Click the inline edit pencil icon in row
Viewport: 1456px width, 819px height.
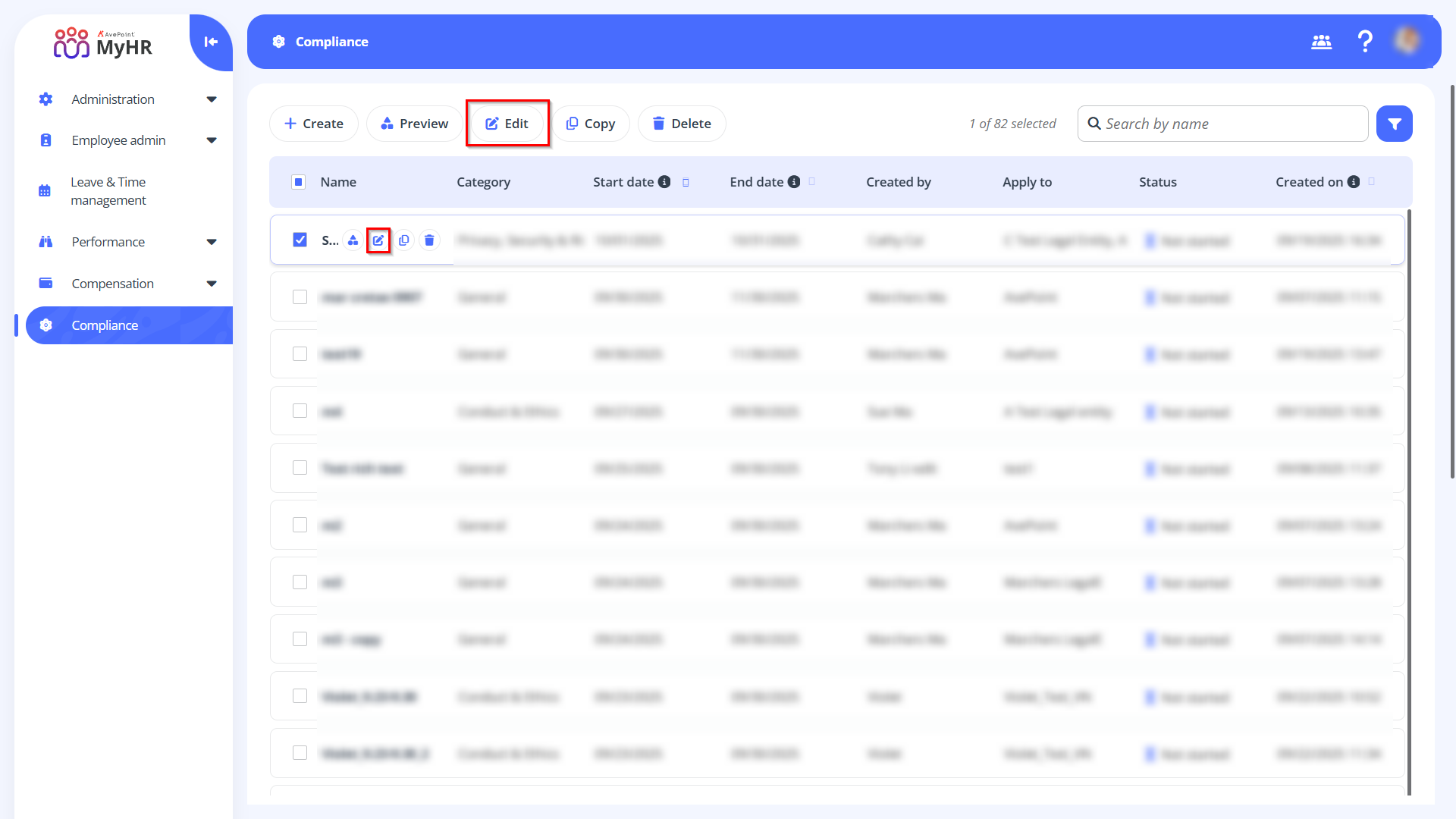tap(378, 240)
